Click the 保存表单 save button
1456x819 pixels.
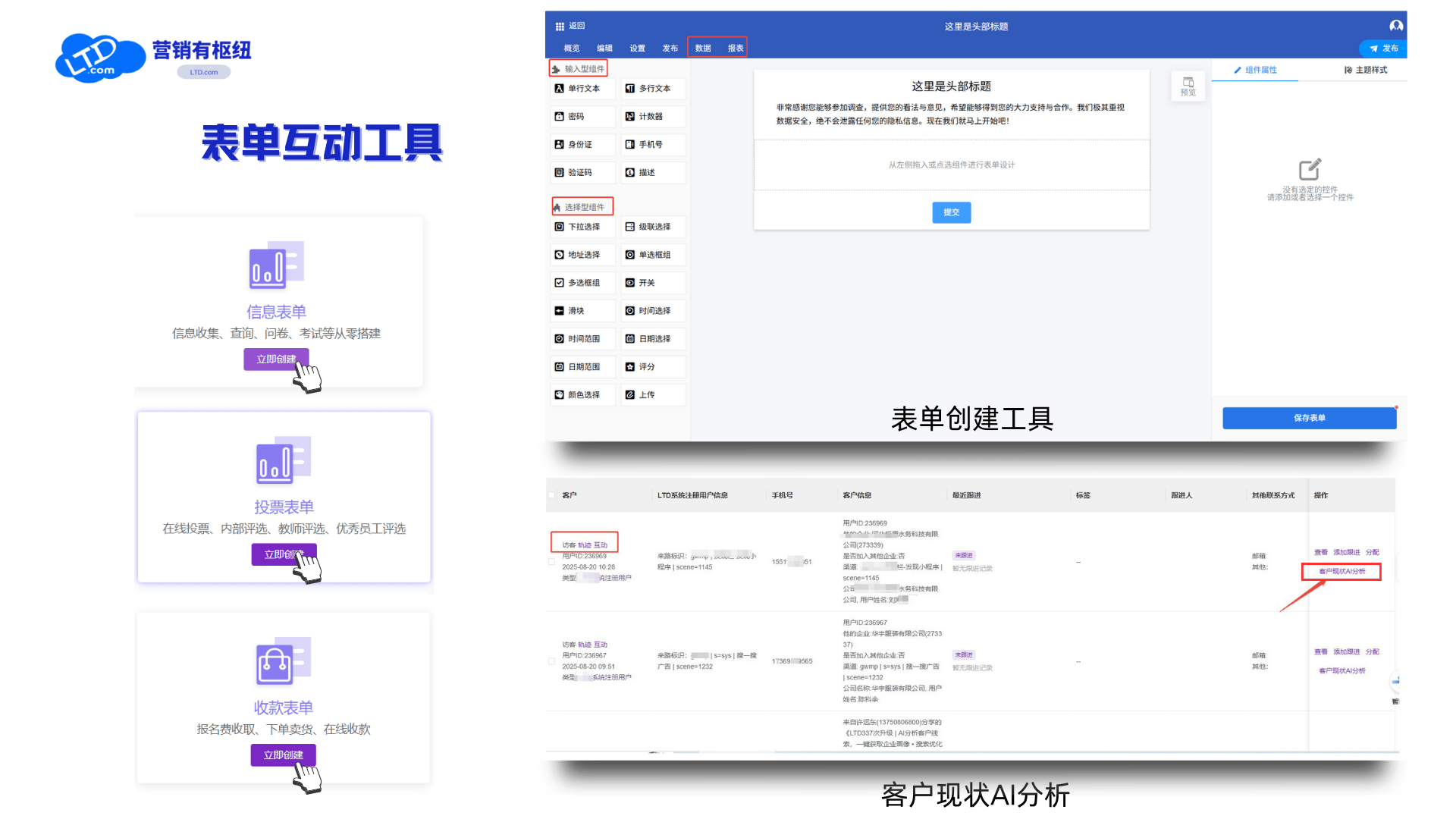click(1309, 419)
